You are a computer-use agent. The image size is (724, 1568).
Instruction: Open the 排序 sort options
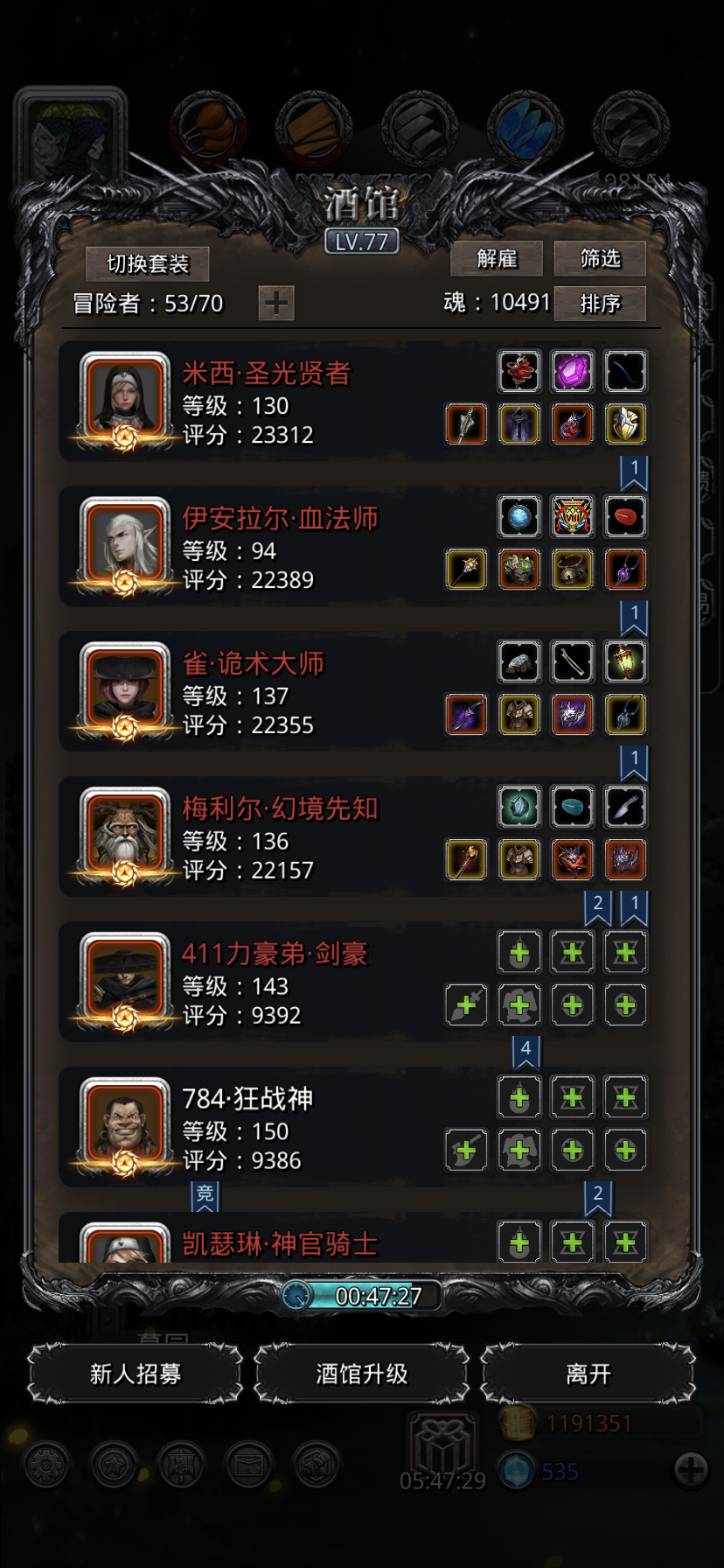click(600, 303)
